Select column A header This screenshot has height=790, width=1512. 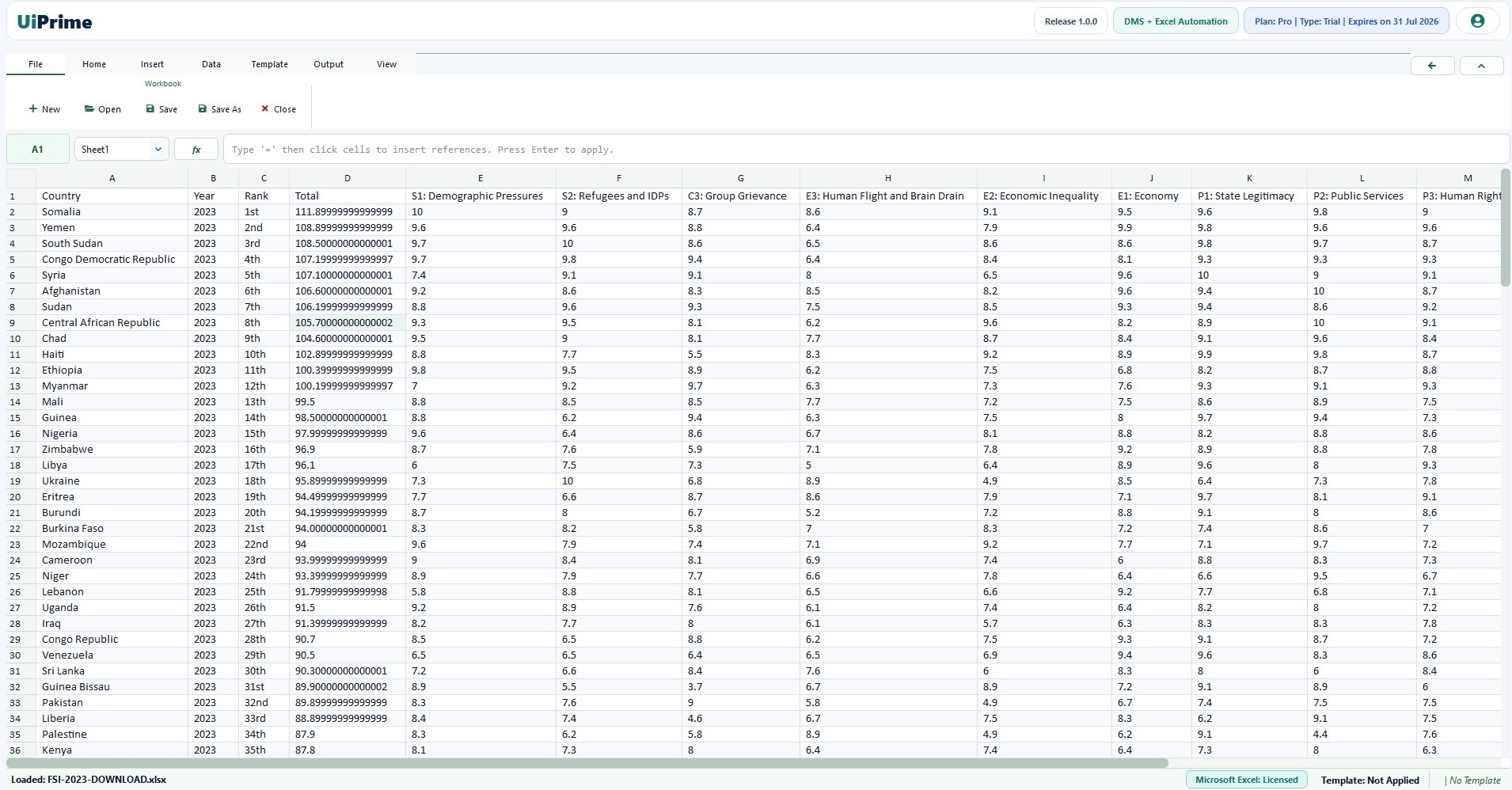pyautogui.click(x=112, y=178)
